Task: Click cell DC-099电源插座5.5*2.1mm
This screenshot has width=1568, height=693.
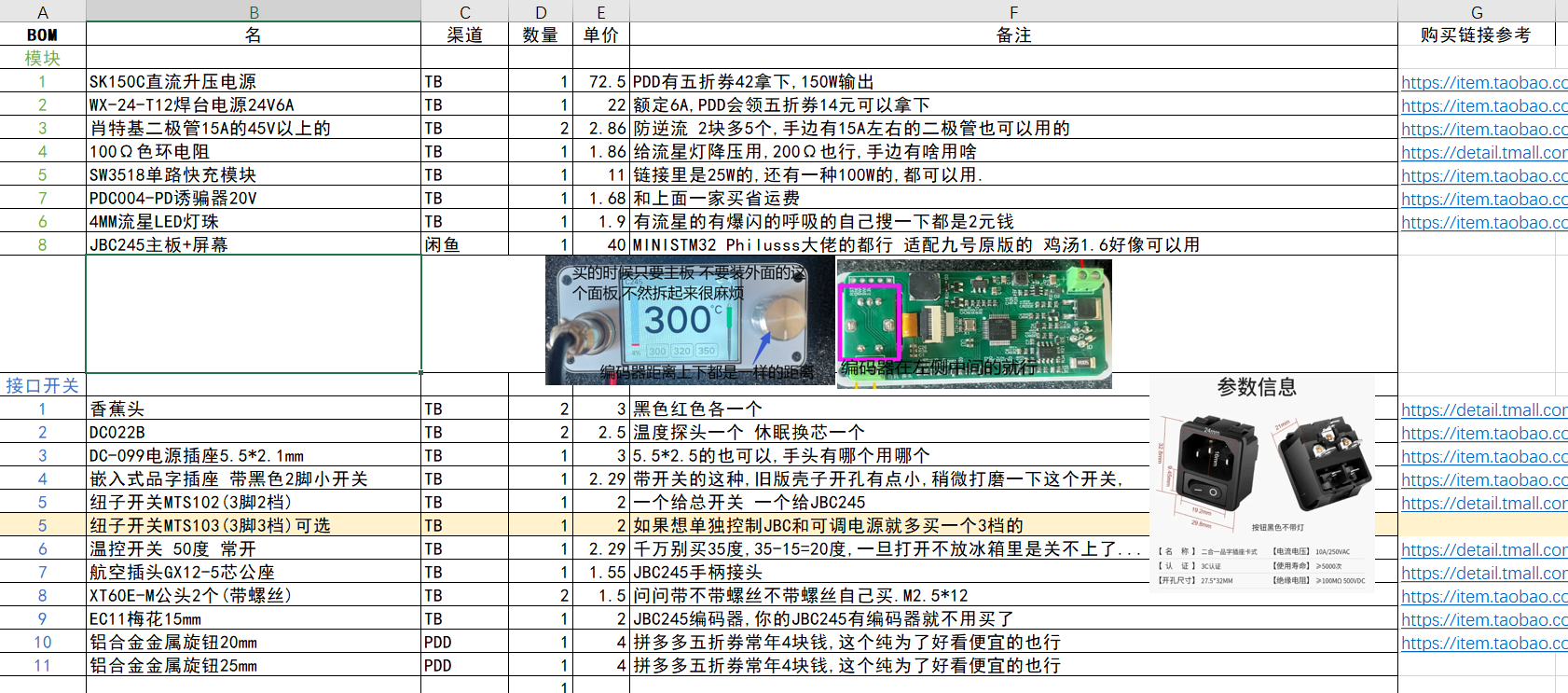Action: click(x=254, y=455)
